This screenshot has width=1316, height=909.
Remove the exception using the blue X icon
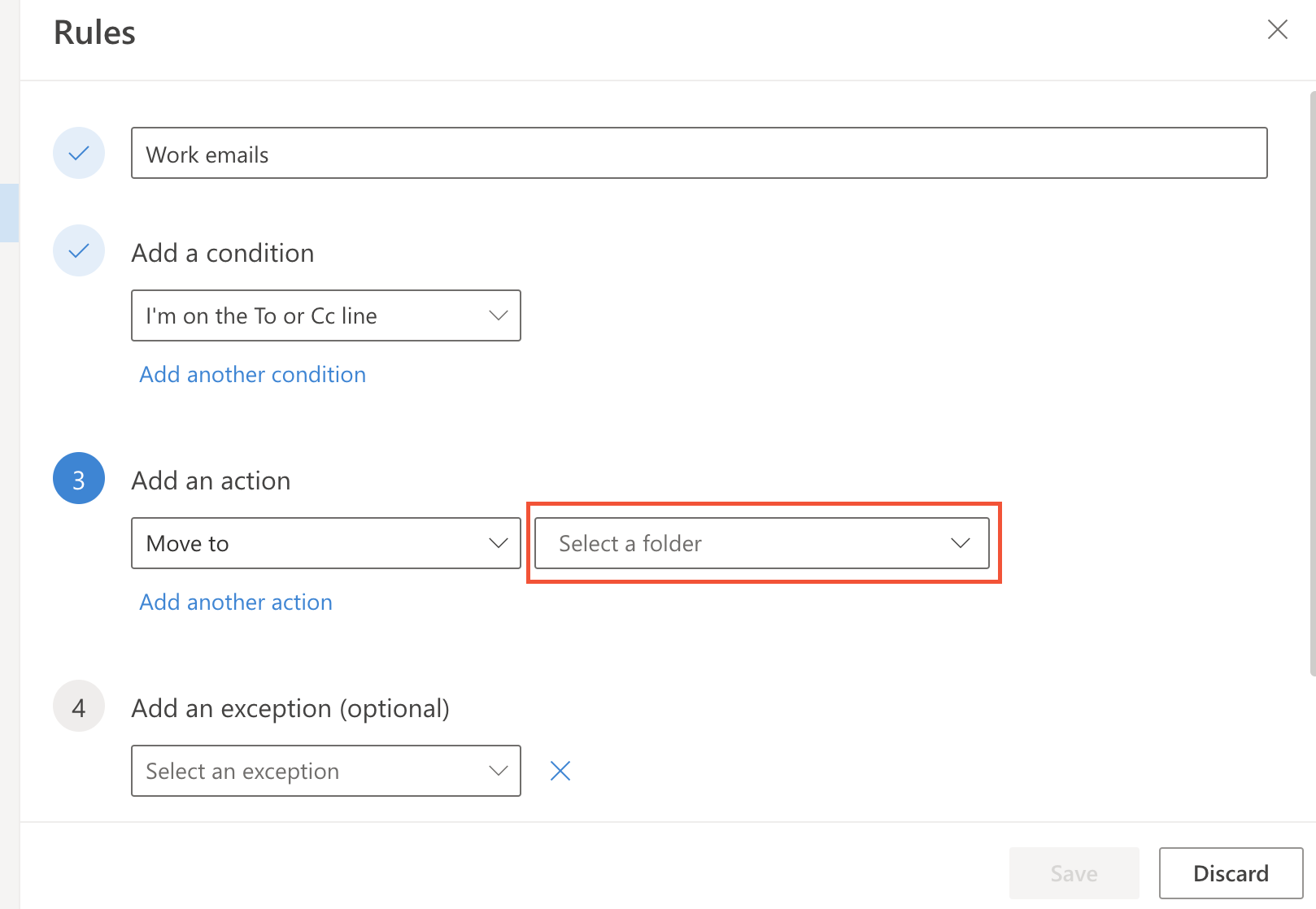pyautogui.click(x=560, y=770)
